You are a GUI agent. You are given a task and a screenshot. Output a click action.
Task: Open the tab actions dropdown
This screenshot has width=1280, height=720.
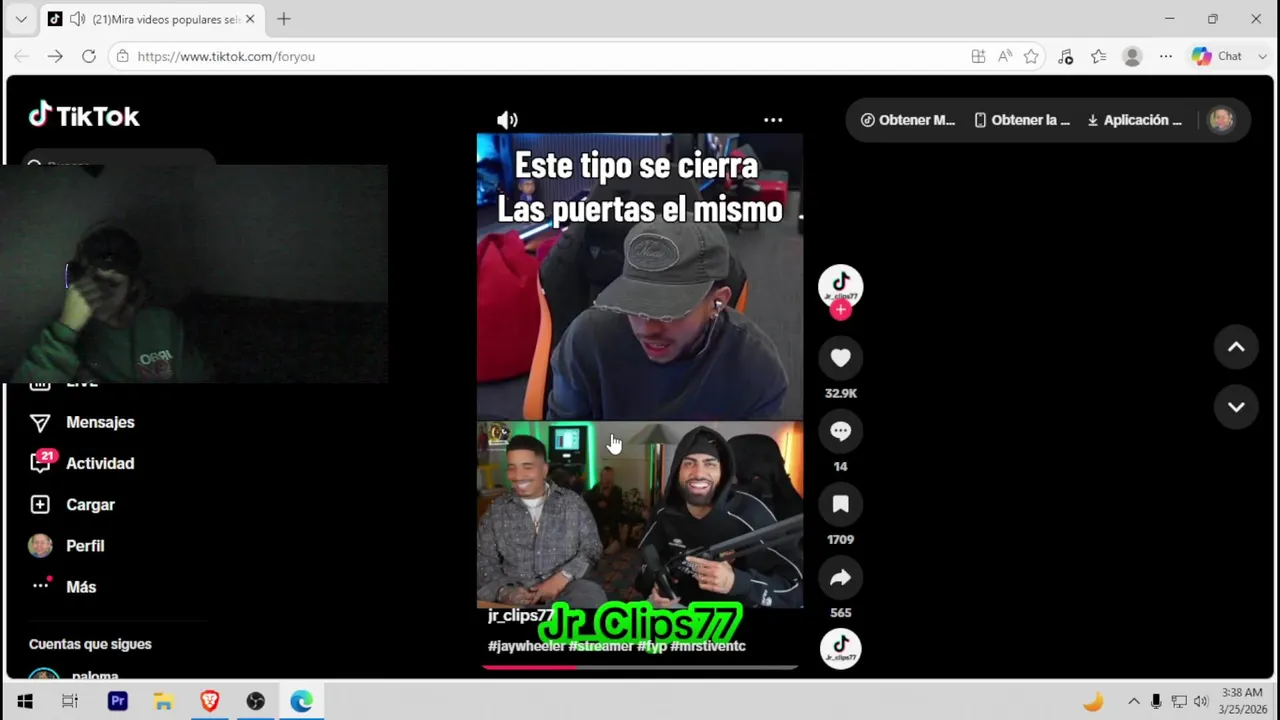[21, 19]
